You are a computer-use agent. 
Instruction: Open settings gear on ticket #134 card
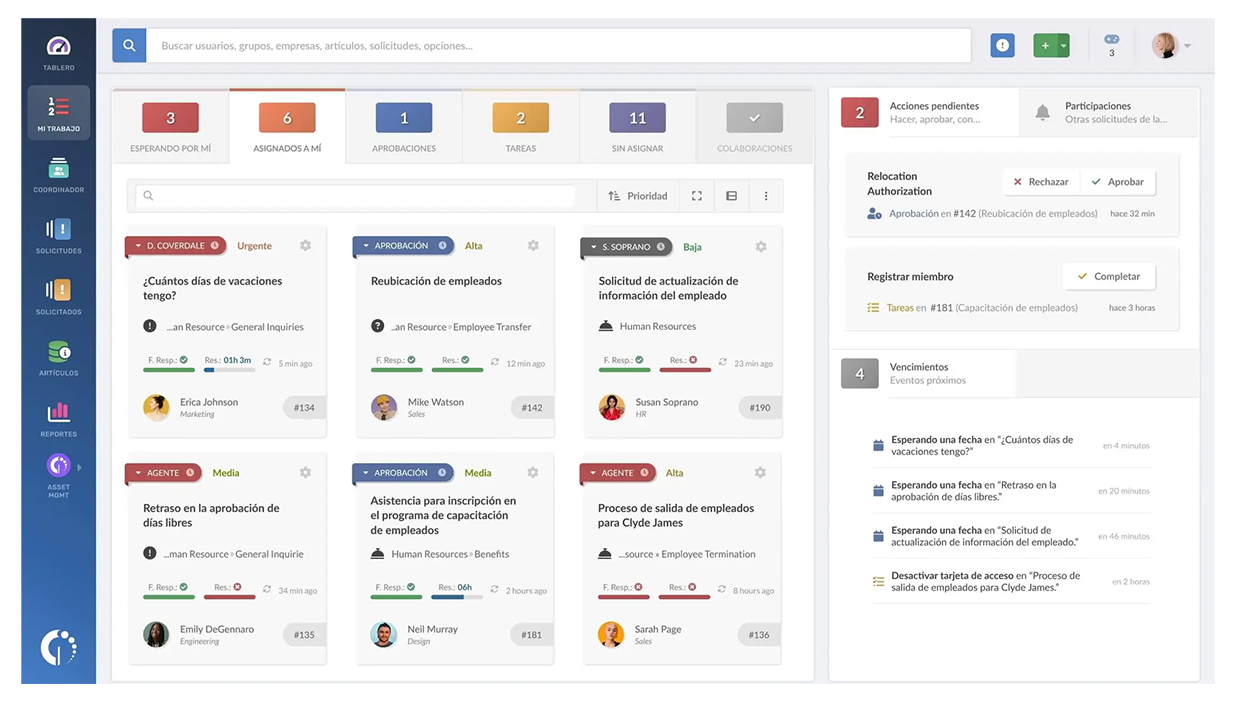(x=305, y=245)
